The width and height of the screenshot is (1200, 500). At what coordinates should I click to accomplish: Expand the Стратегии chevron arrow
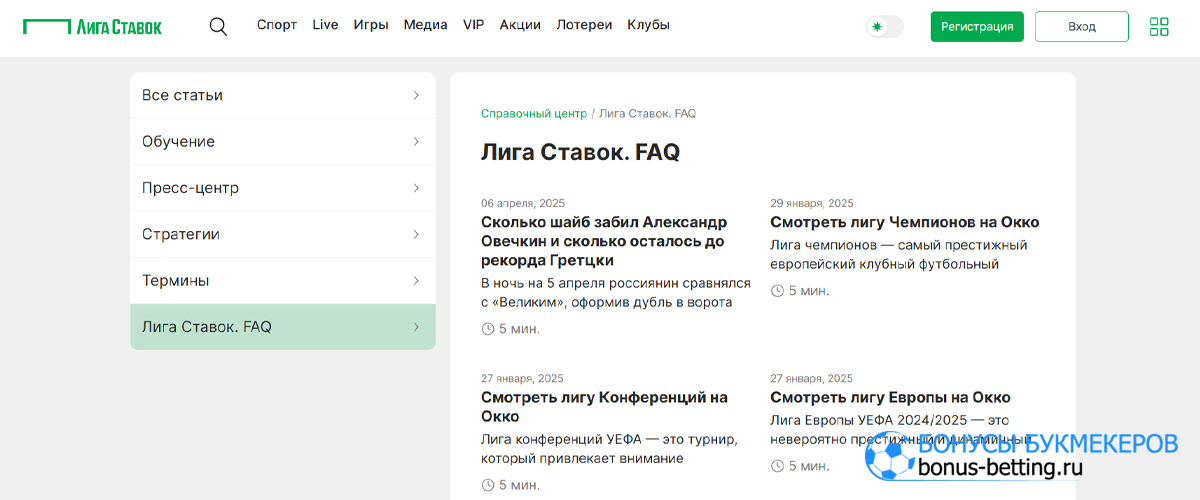[416, 234]
